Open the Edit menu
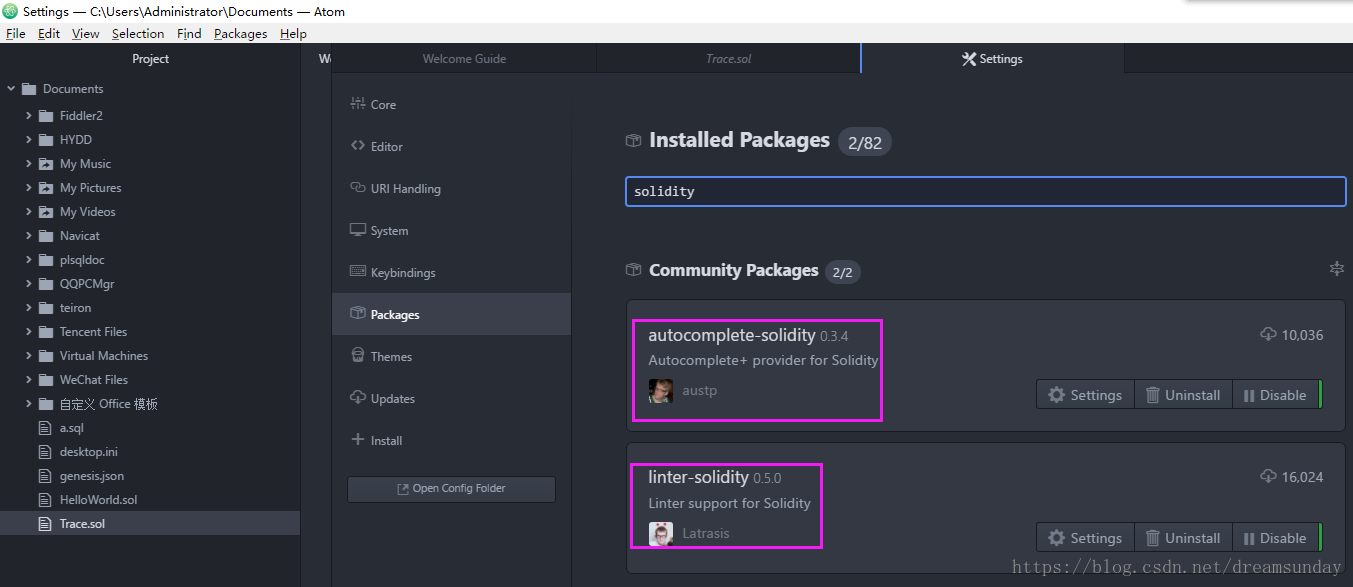The image size is (1353, 587). click(x=49, y=33)
